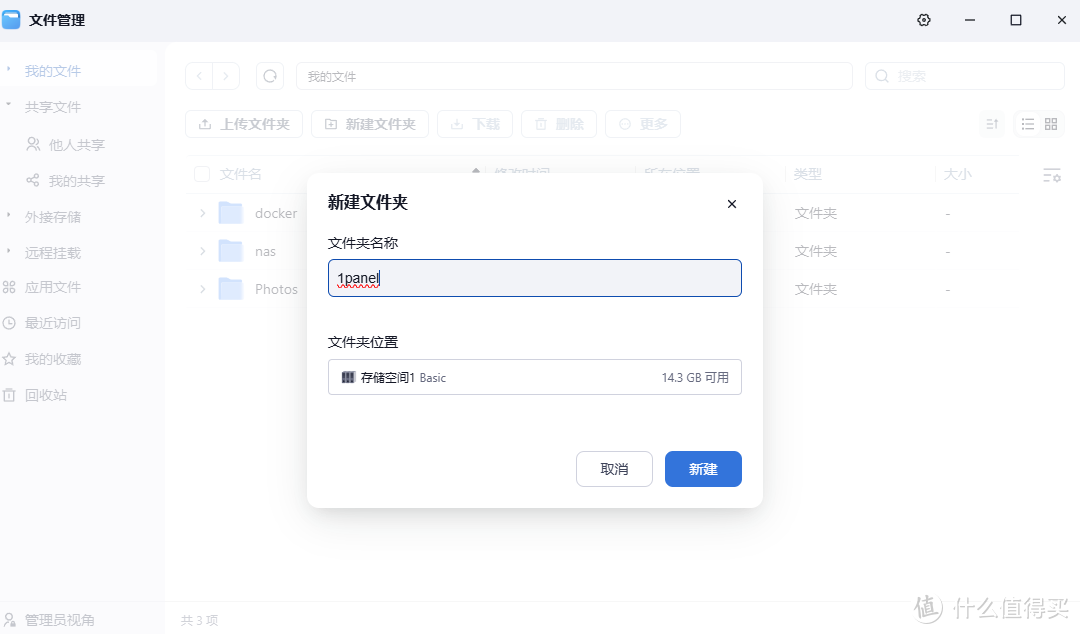1080x634 pixels.
Task: Click the 最近访问 clock icon
Action: click(x=9, y=323)
